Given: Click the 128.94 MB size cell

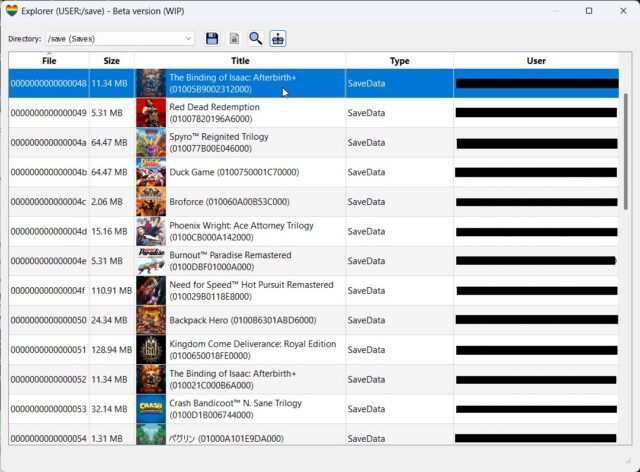Looking at the screenshot, I should pyautogui.click(x=111, y=350).
